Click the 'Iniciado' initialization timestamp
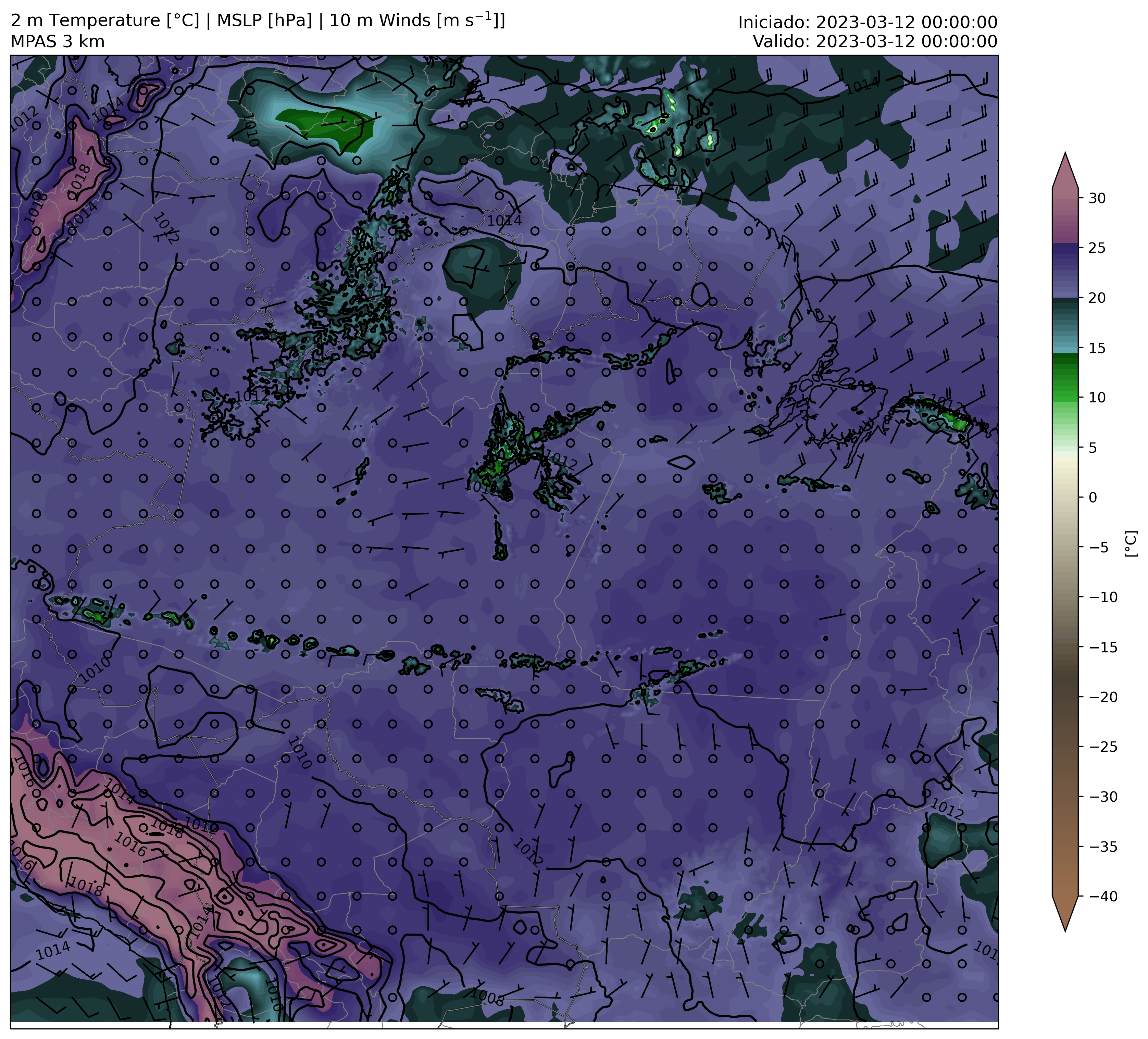This screenshot has width=1148, height=1039. click(867, 22)
